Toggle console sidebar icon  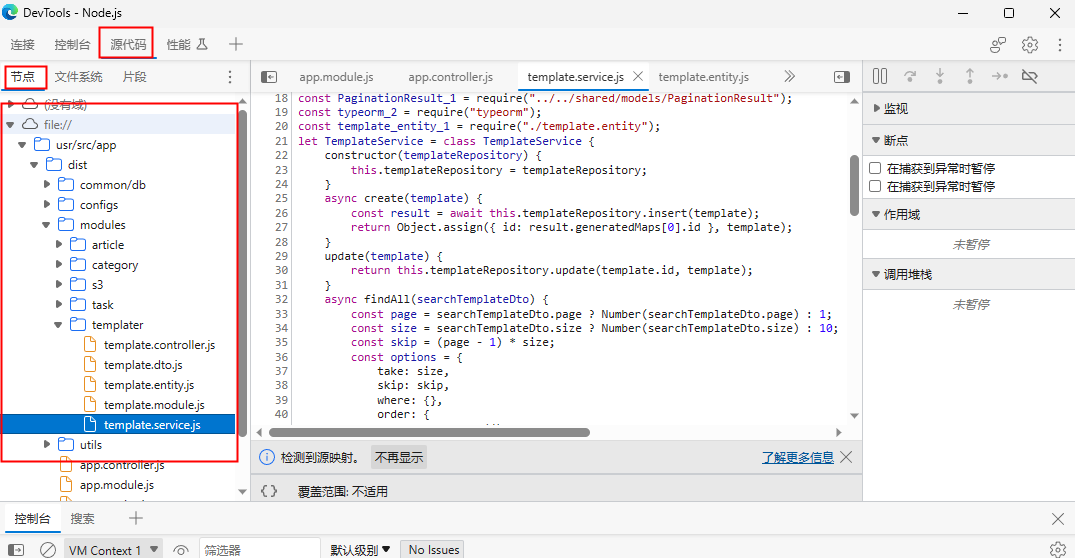tap(16, 550)
